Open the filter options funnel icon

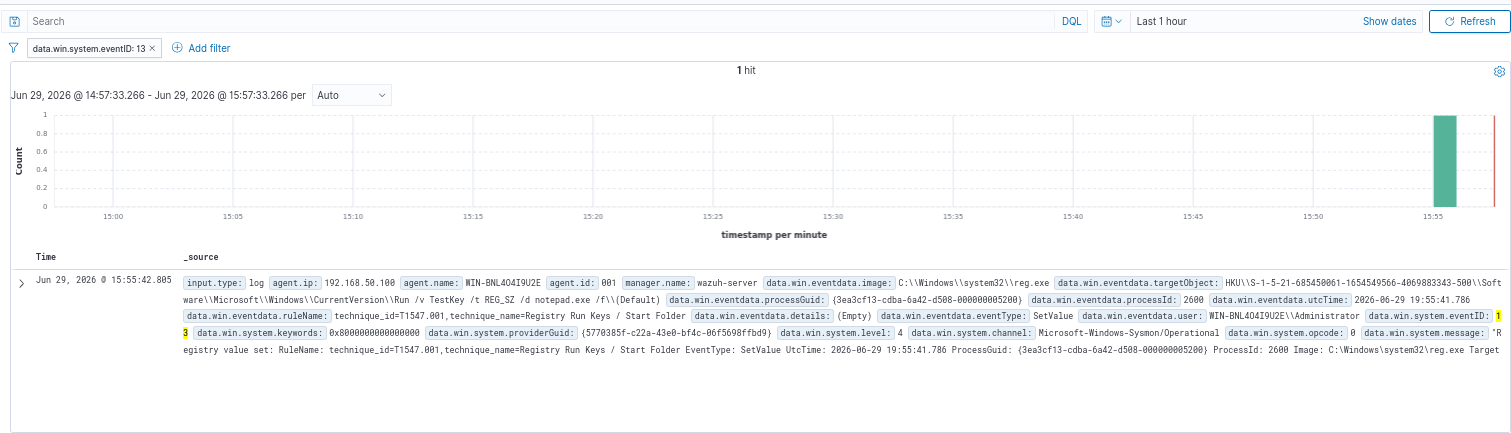[x=14, y=47]
